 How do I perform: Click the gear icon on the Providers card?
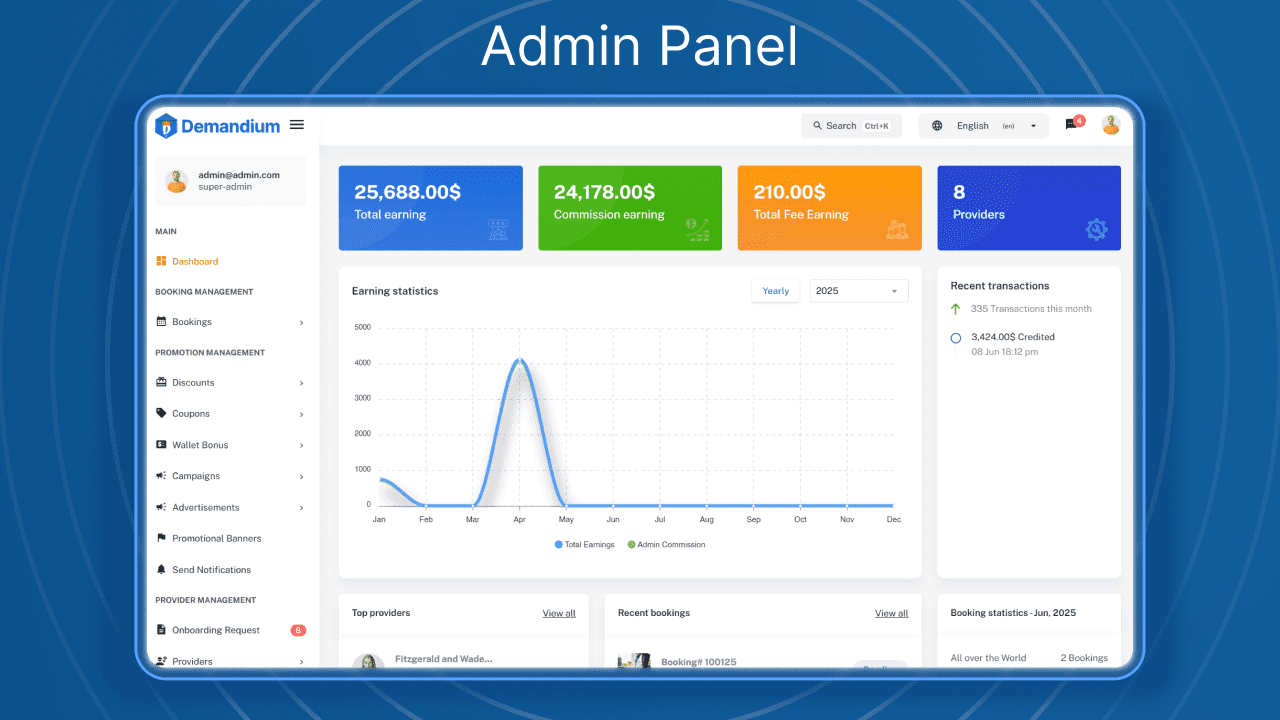point(1097,228)
